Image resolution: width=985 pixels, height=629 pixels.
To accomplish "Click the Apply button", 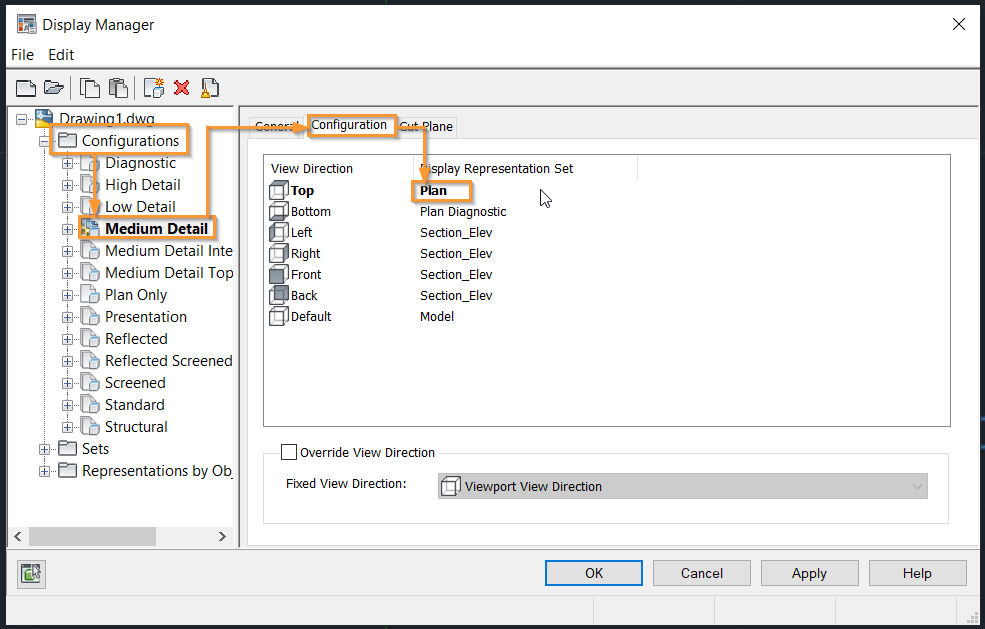I will [809, 573].
